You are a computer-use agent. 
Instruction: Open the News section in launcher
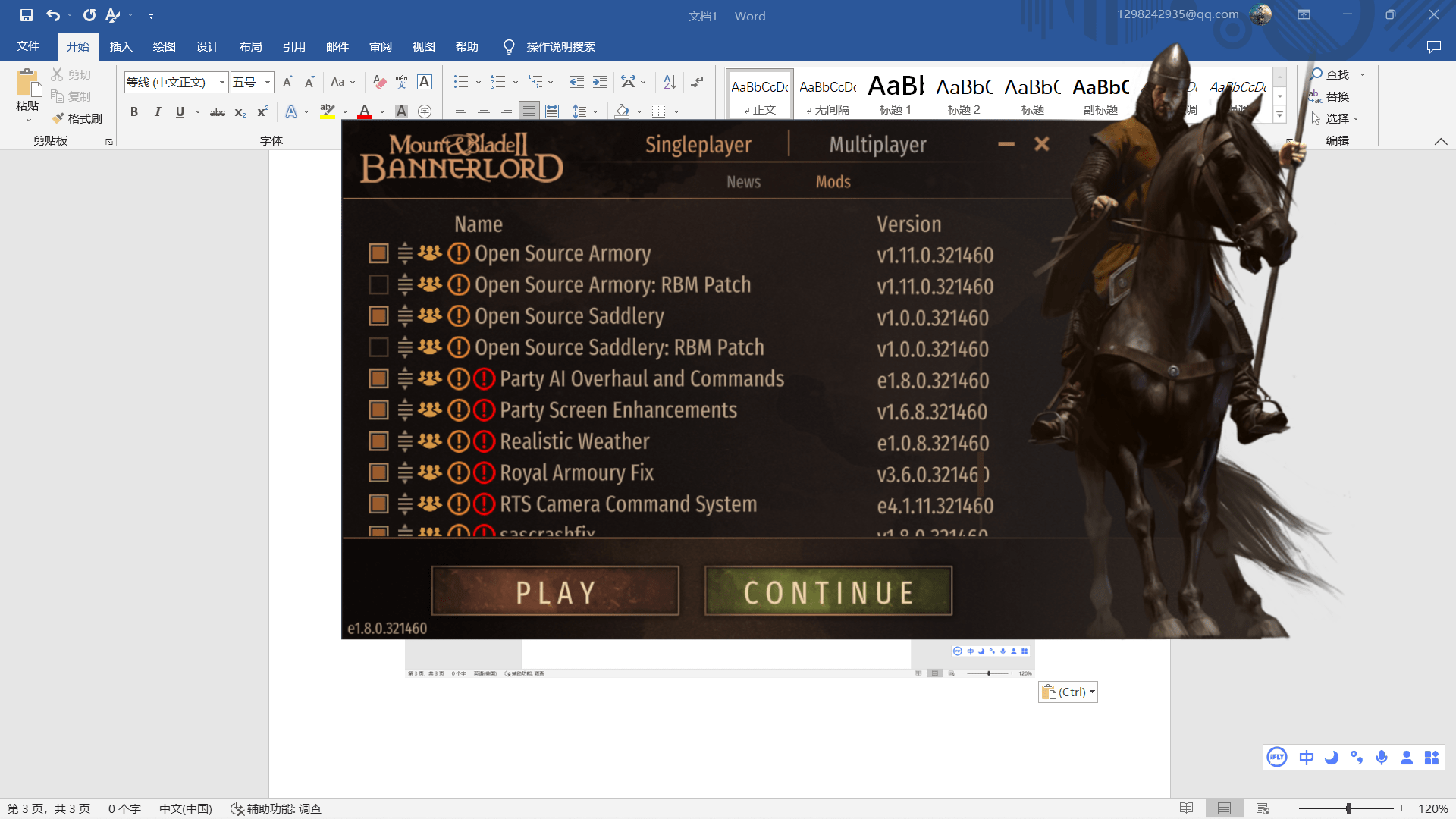tap(743, 182)
